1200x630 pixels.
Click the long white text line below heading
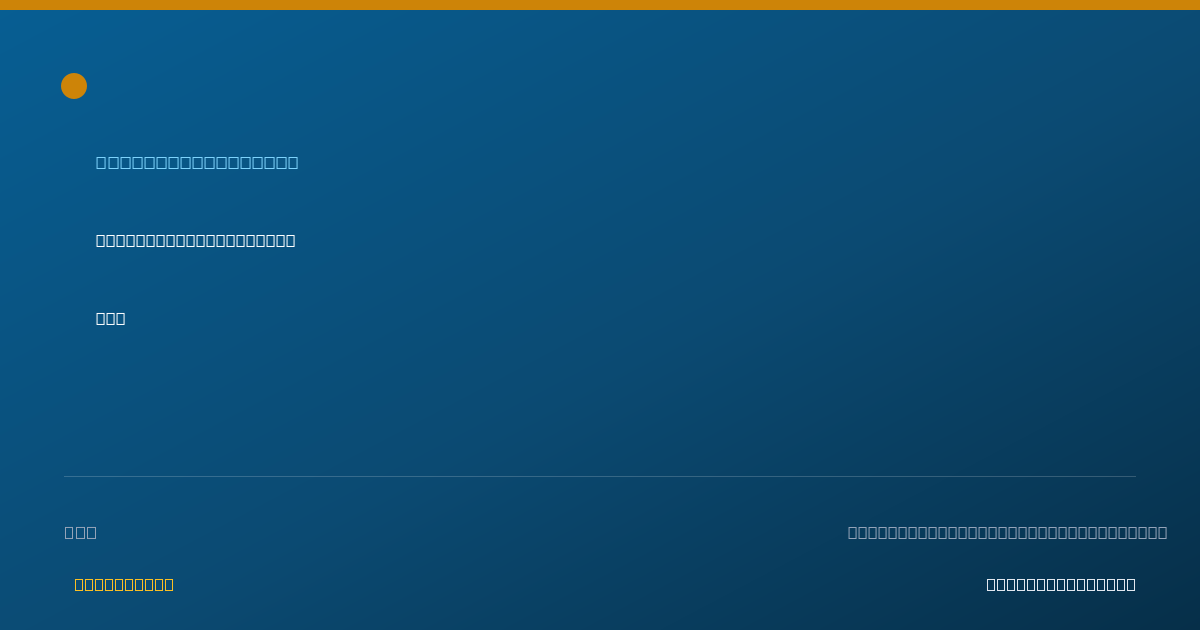click(196, 240)
